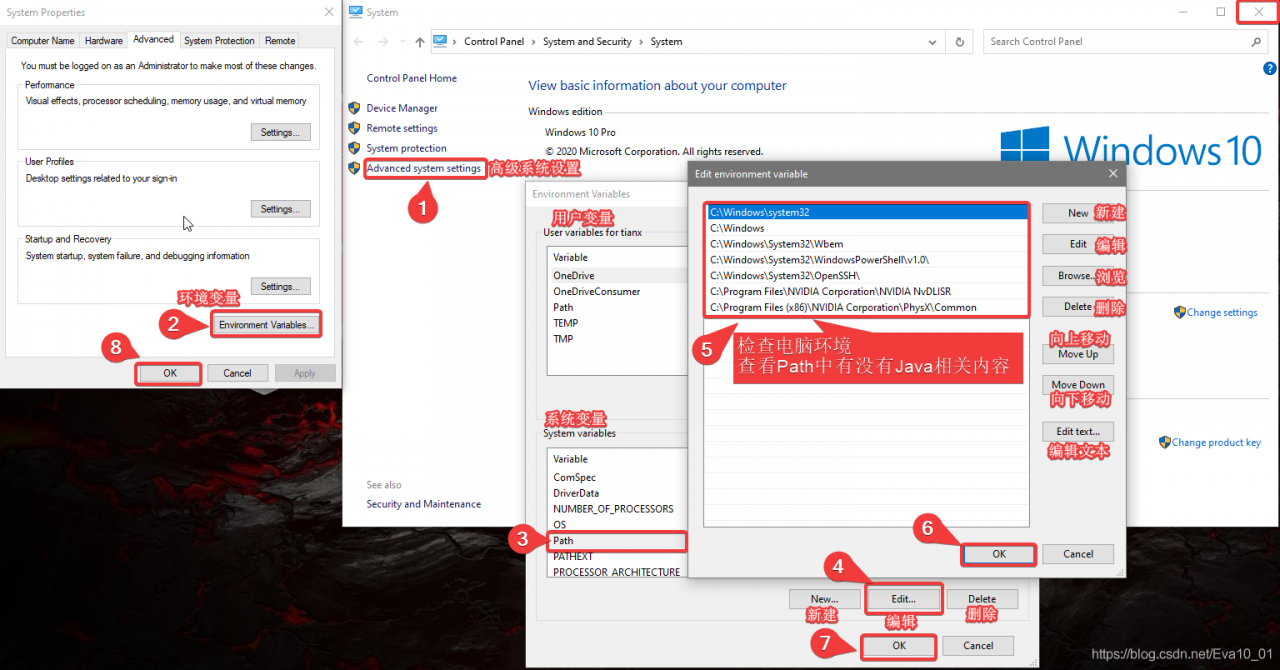This screenshot has height=670, width=1280.
Task: Select OneDriveConsumer user variable
Action: click(618, 291)
